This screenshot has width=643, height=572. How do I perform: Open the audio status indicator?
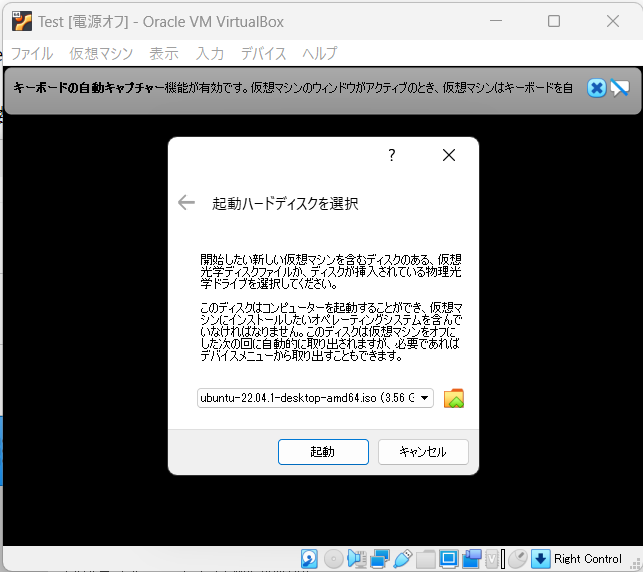pos(357,559)
